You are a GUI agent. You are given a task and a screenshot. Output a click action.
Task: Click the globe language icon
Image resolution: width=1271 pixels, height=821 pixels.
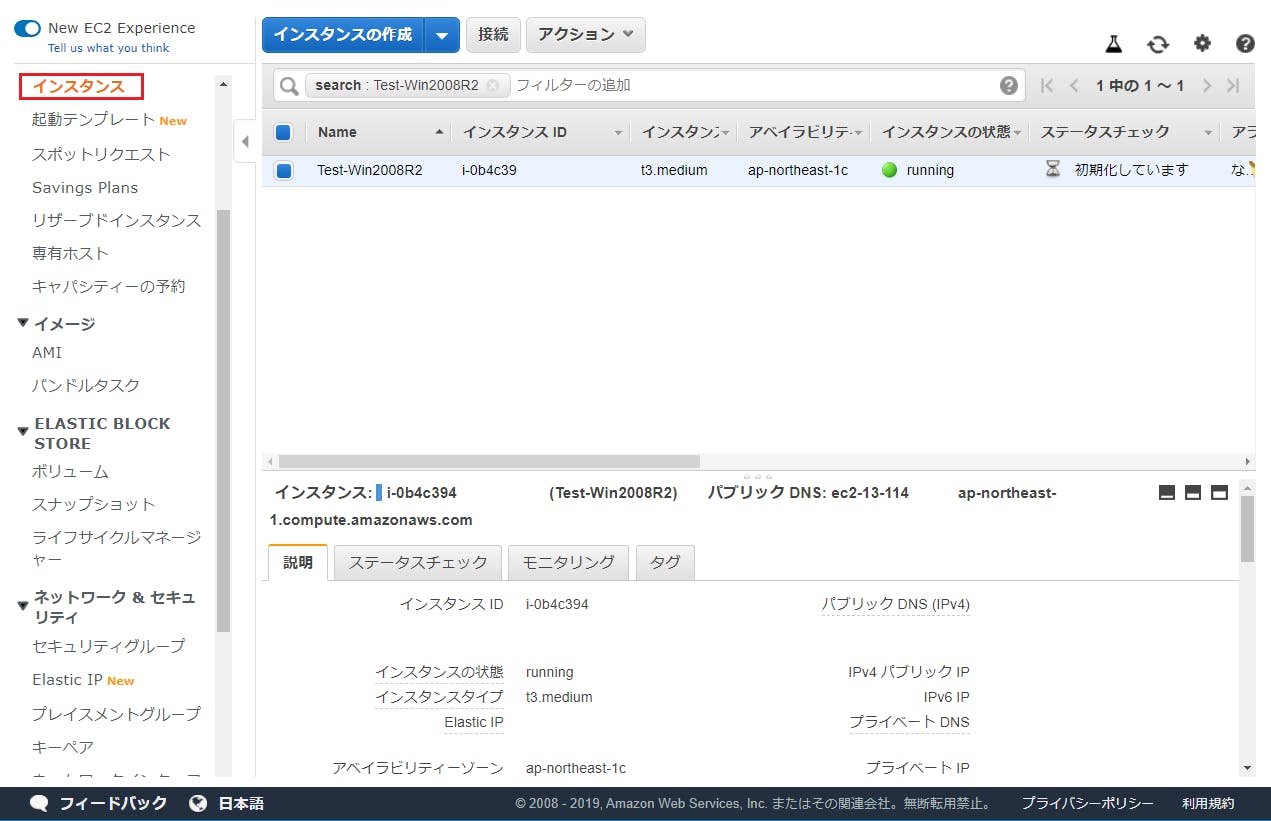[198, 803]
